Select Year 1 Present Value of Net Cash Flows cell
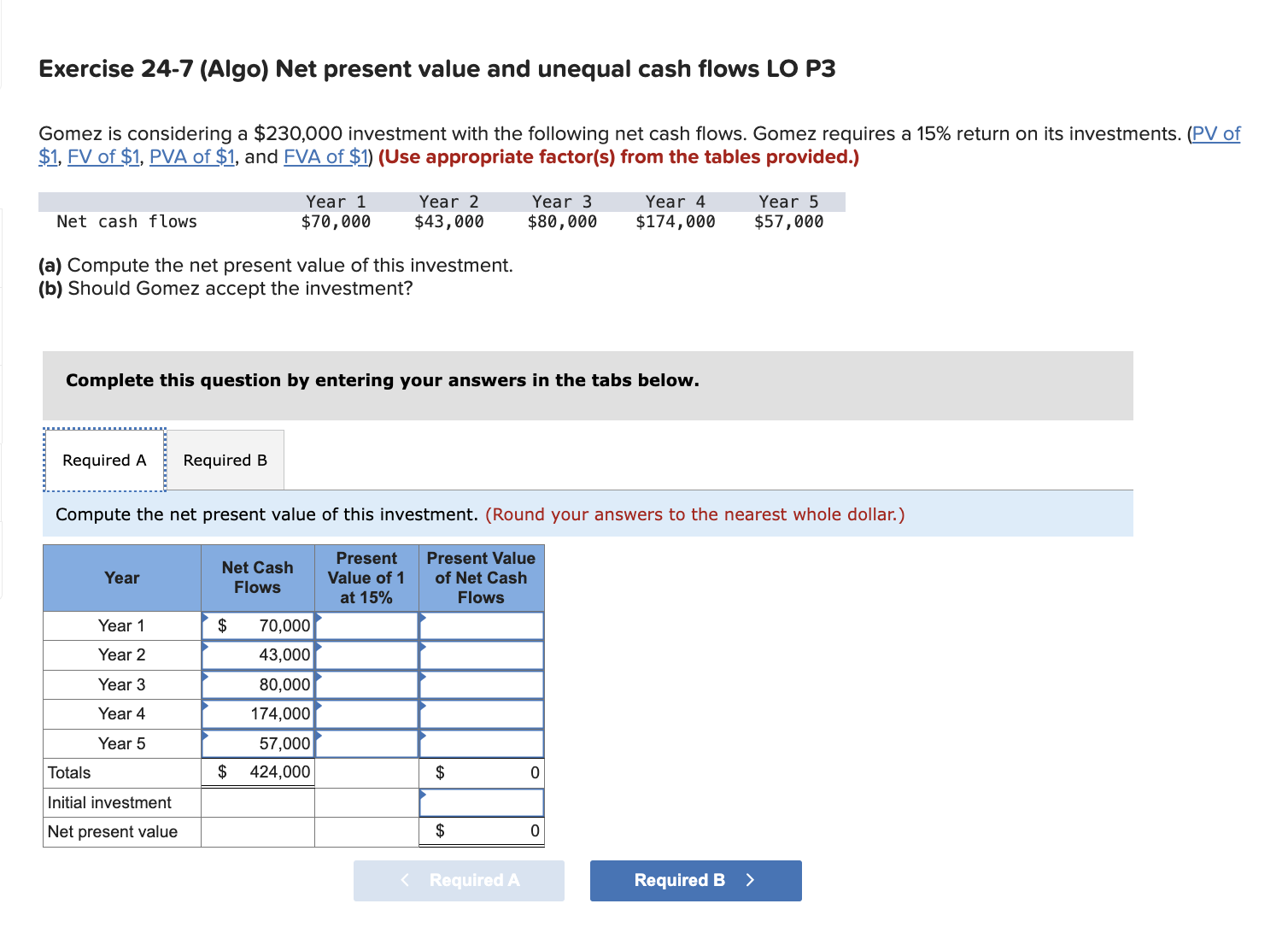 (481, 625)
